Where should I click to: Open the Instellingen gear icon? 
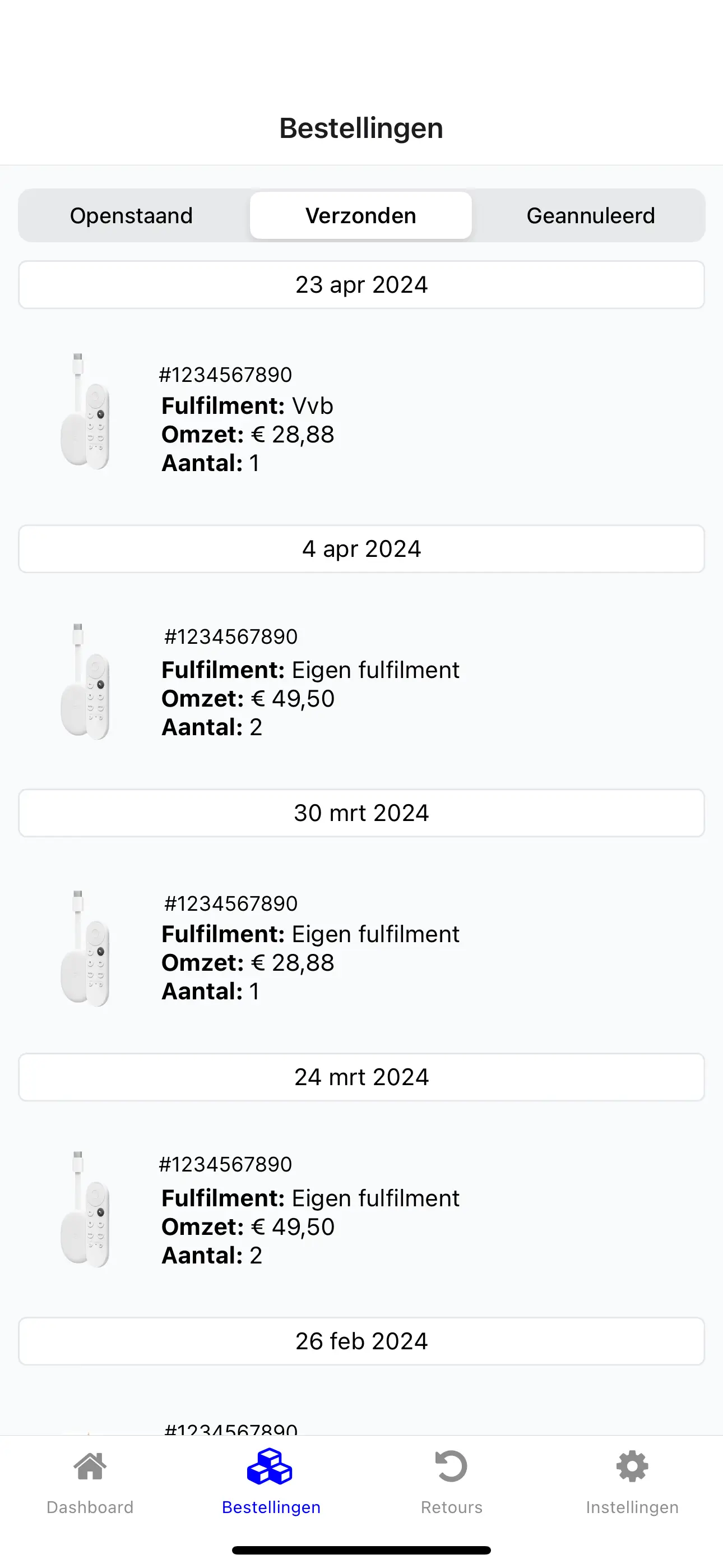click(632, 1466)
